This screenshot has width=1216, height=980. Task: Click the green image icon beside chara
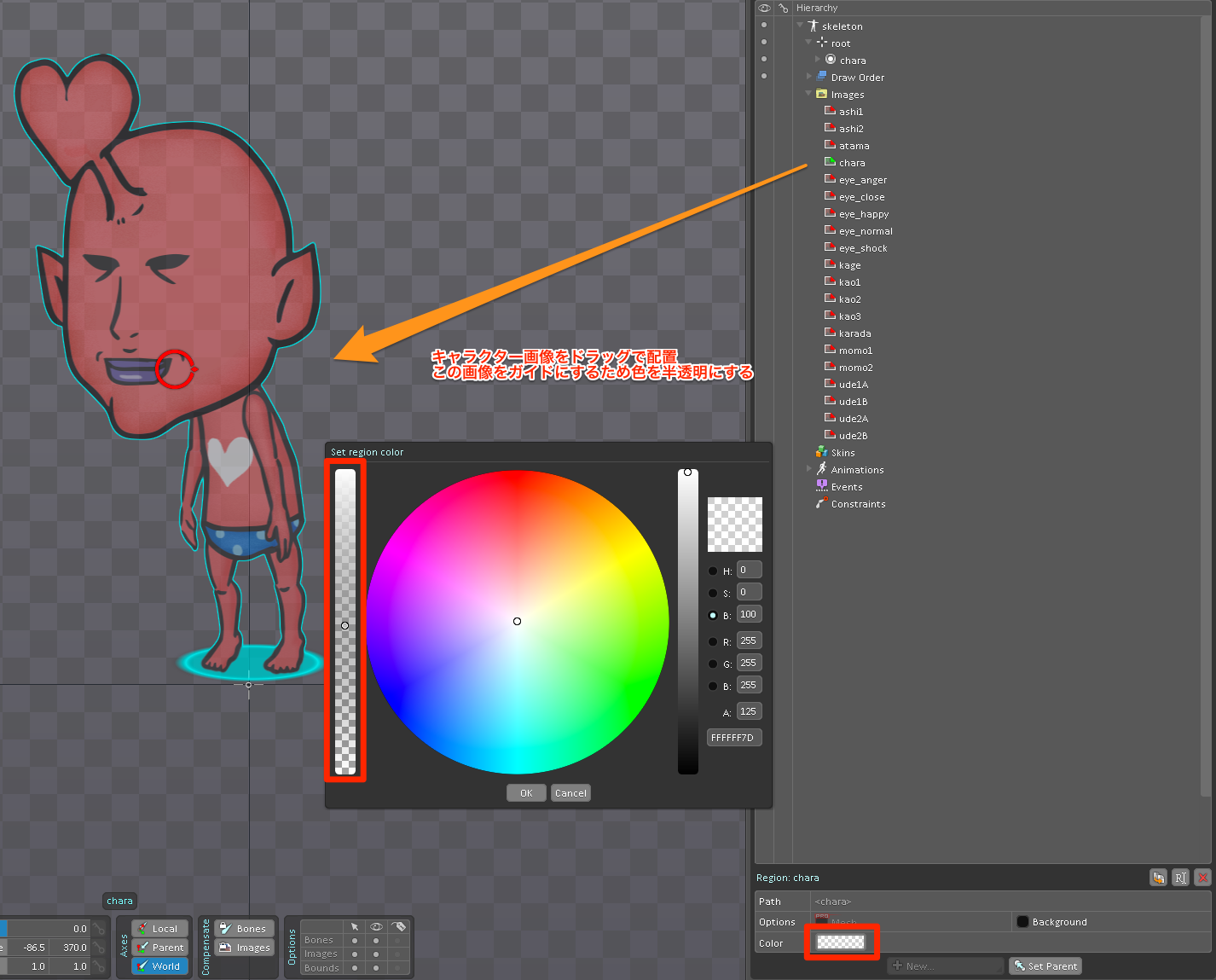tap(831, 161)
